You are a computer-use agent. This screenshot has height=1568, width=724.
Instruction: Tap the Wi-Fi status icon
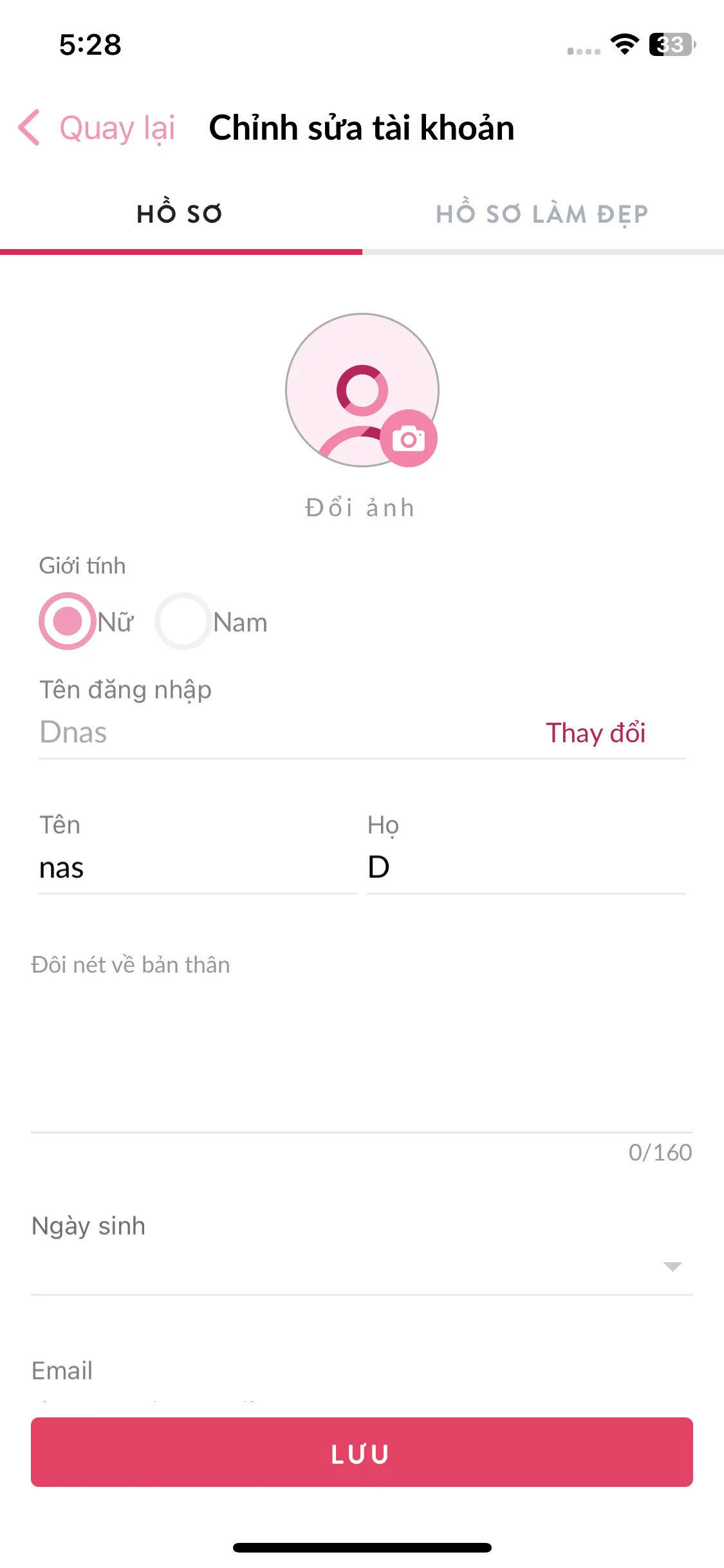pyautogui.click(x=624, y=44)
